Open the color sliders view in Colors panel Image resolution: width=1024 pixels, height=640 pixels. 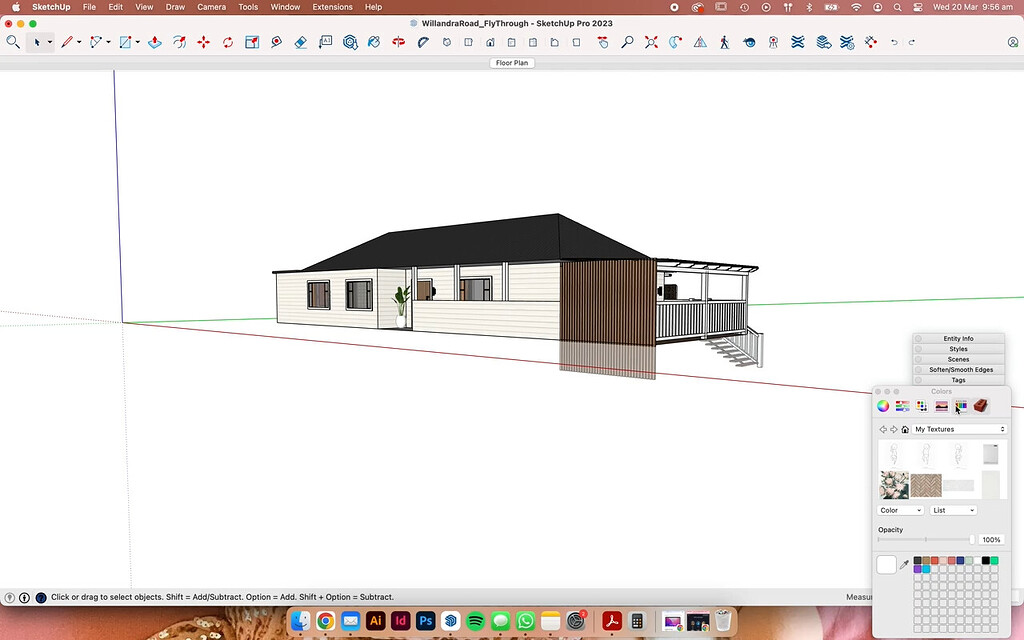(x=902, y=405)
